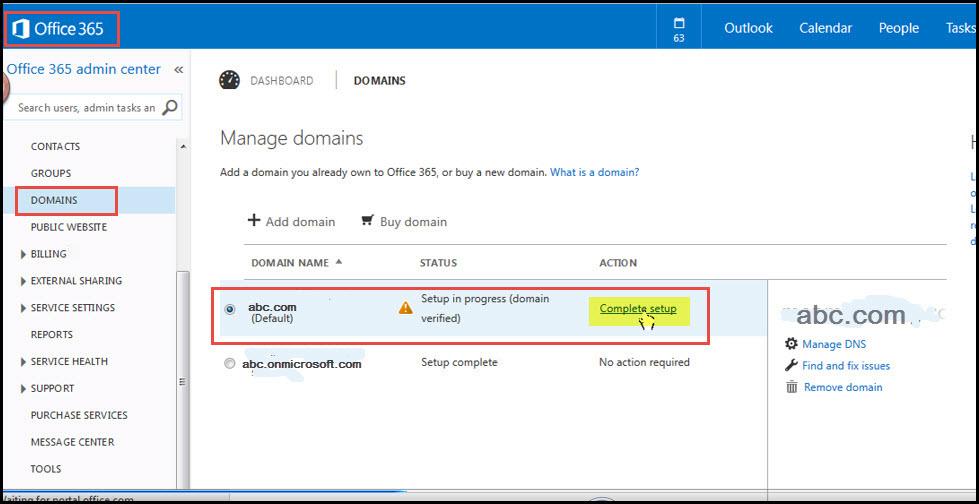
Task: Click the shopping cart Buy domain icon
Action: tap(368, 220)
